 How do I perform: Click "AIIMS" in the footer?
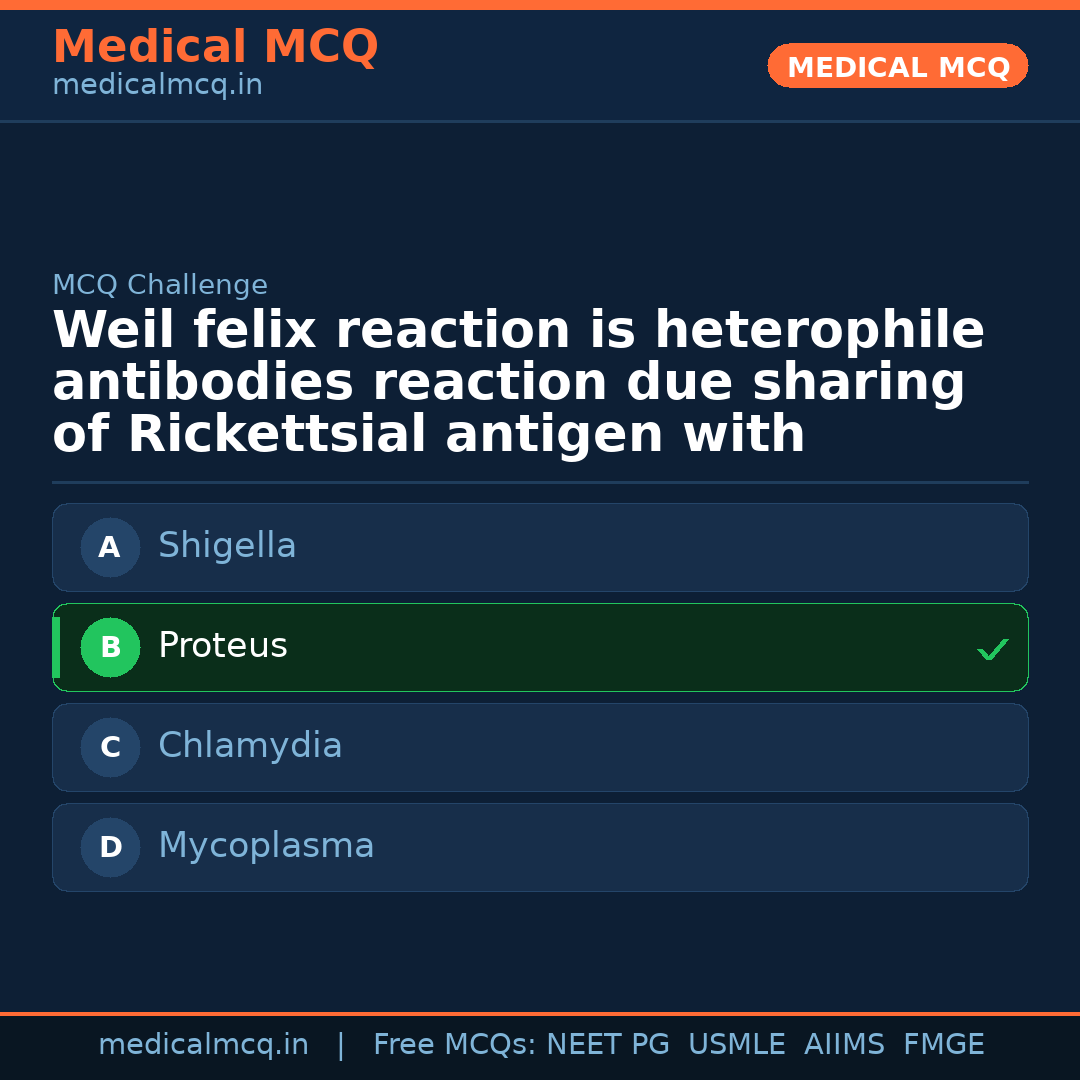coord(844,1045)
